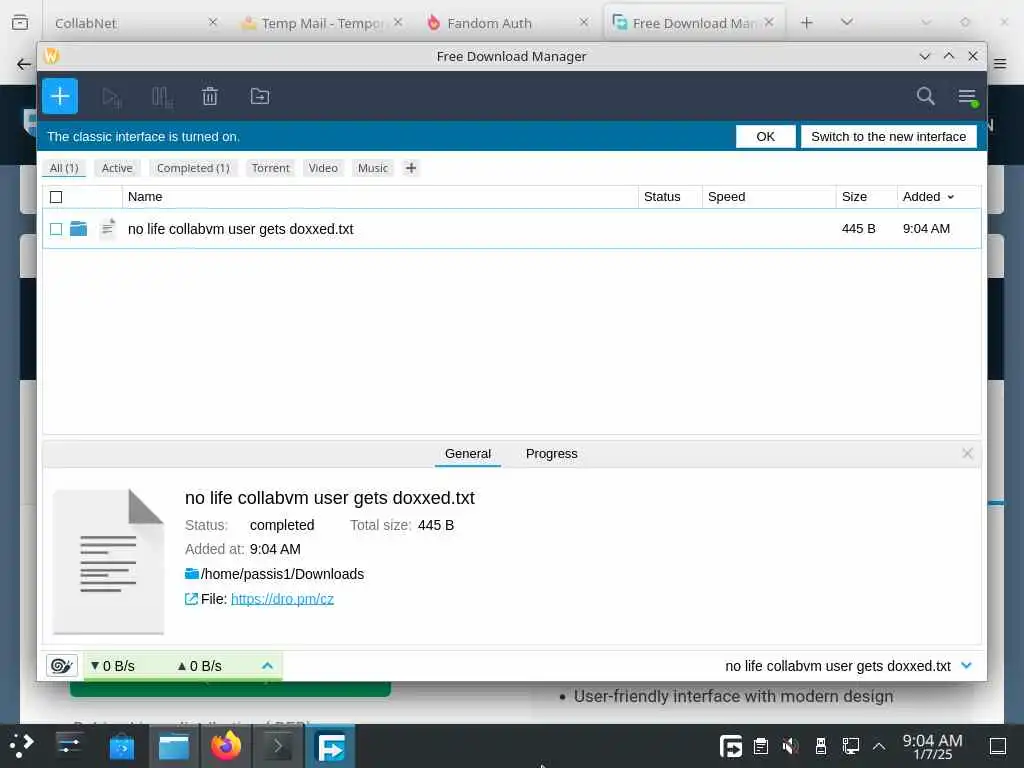Open the taskbar clock showing 9:04 AM
This screenshot has width=1024, height=768.
point(933,746)
